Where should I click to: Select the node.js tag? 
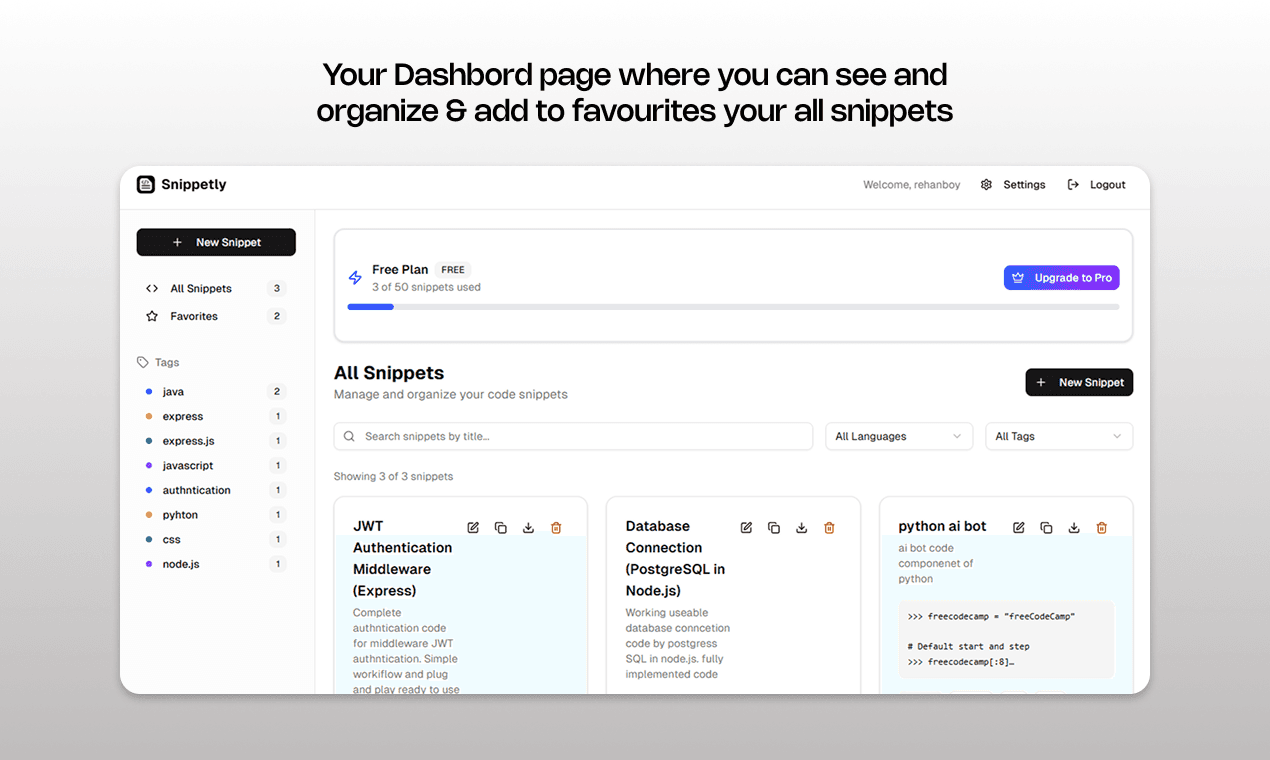[x=181, y=564]
